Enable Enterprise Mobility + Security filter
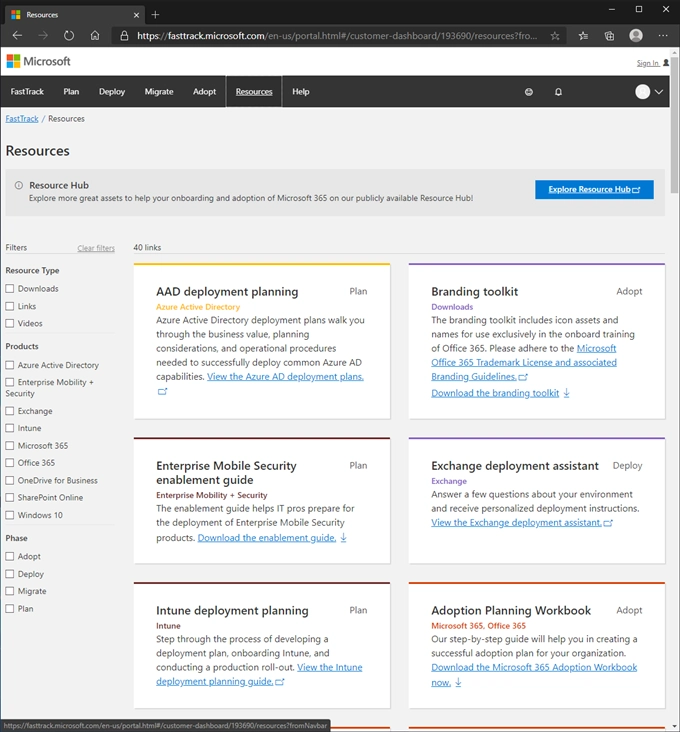680x732 pixels. click(x=10, y=382)
